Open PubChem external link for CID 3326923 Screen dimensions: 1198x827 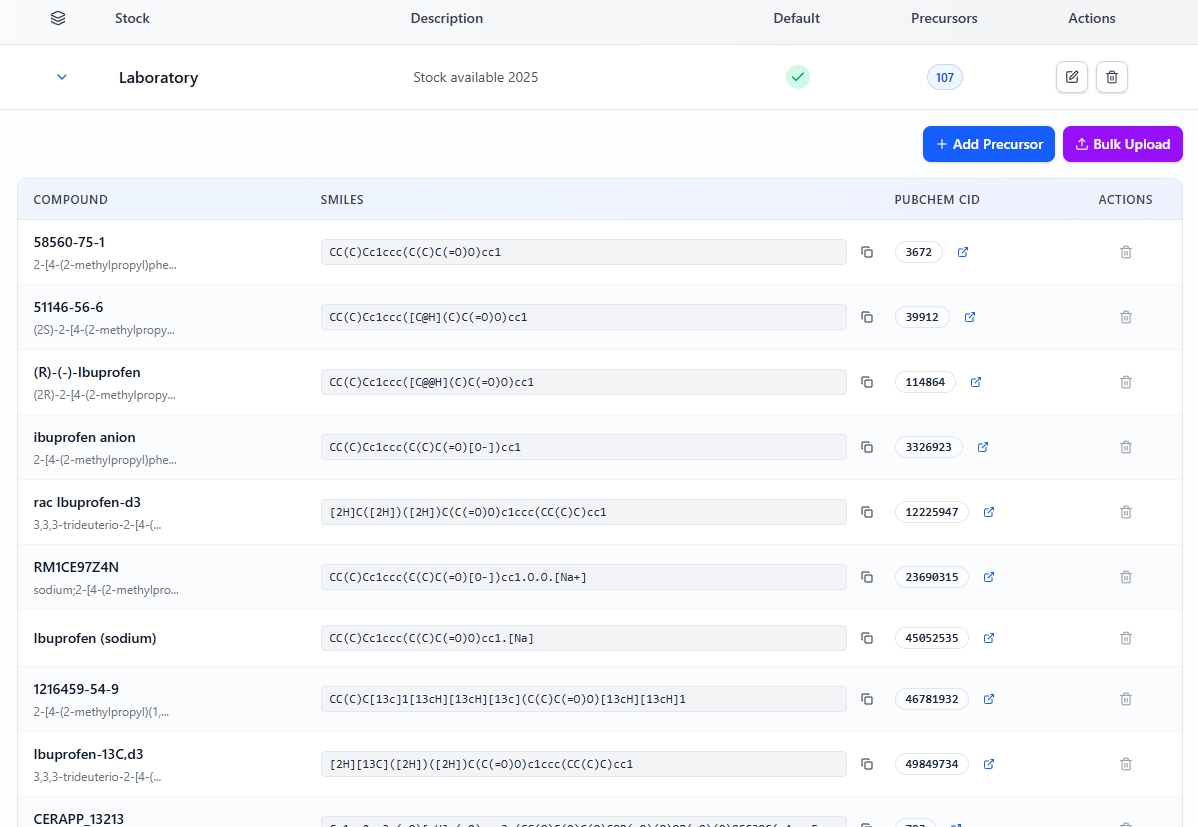point(982,447)
